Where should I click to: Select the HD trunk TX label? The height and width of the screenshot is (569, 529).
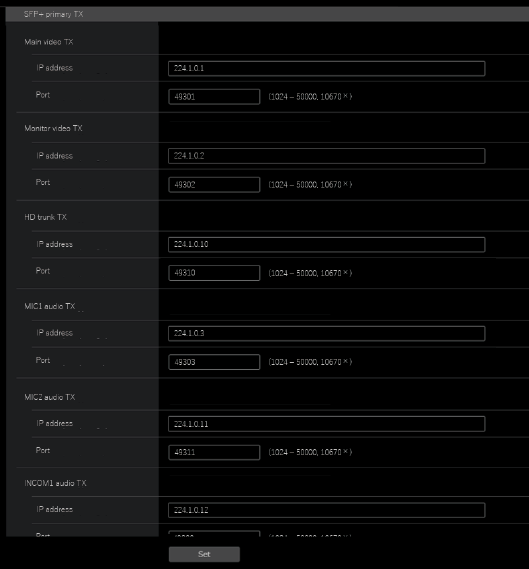pos(45,217)
